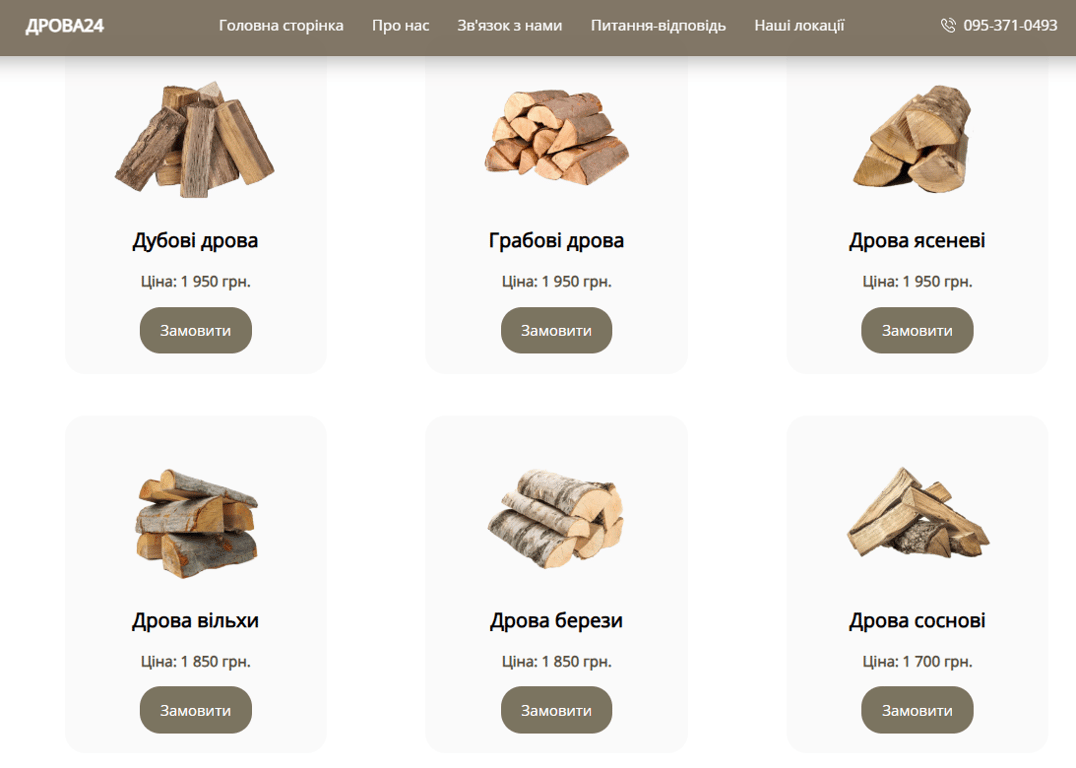Click the oak firewood product image
The width and height of the screenshot is (1076, 768).
pyautogui.click(x=195, y=140)
